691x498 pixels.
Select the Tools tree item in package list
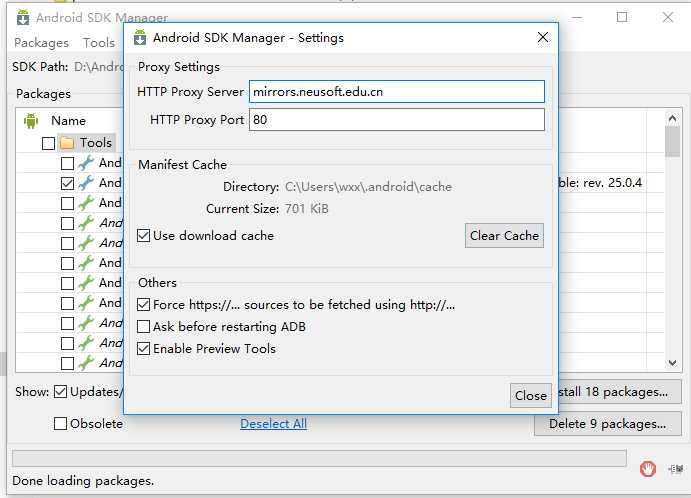click(96, 143)
